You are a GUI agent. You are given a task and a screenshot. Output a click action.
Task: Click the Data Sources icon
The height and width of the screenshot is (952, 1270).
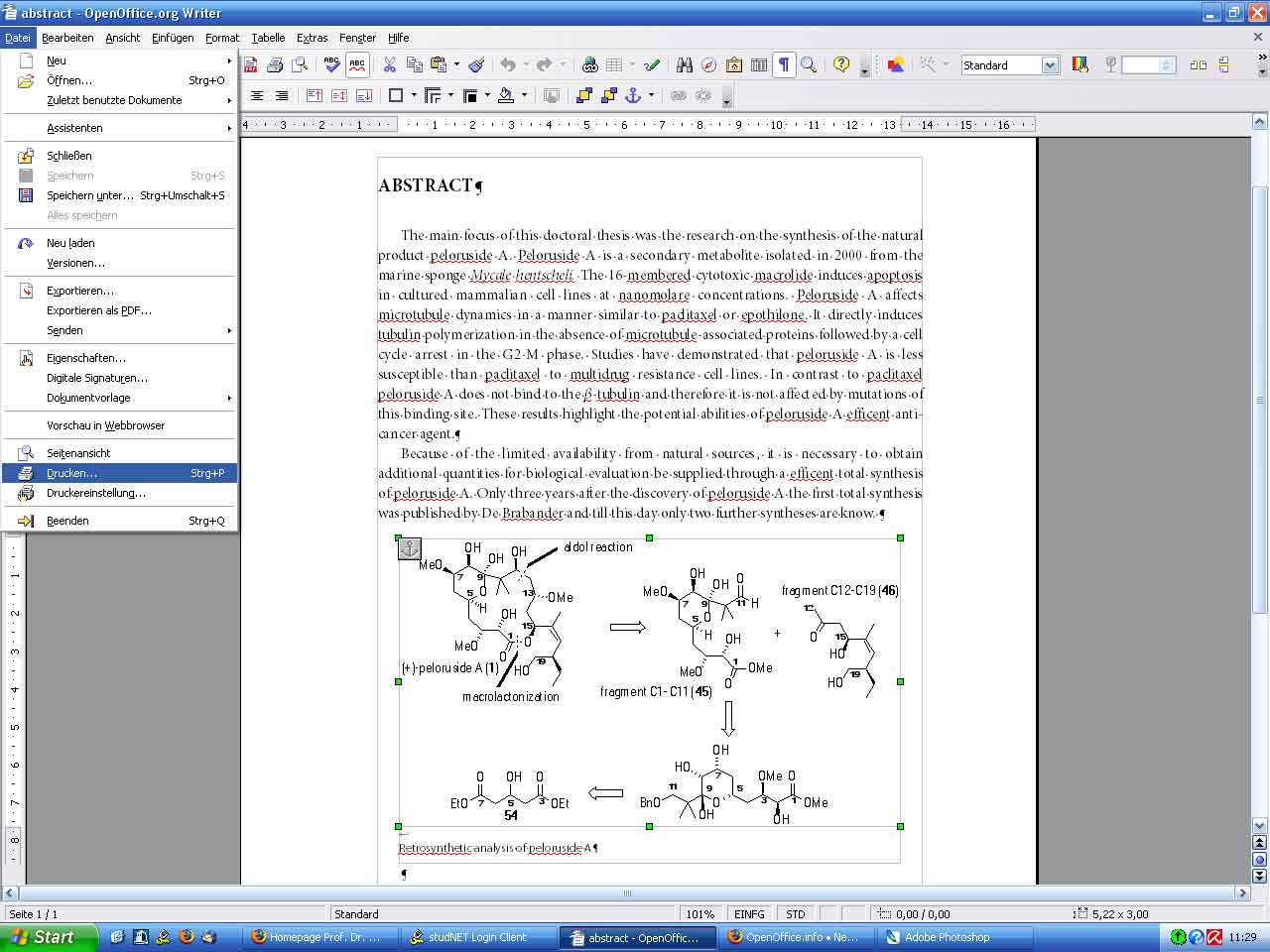pos(759,64)
